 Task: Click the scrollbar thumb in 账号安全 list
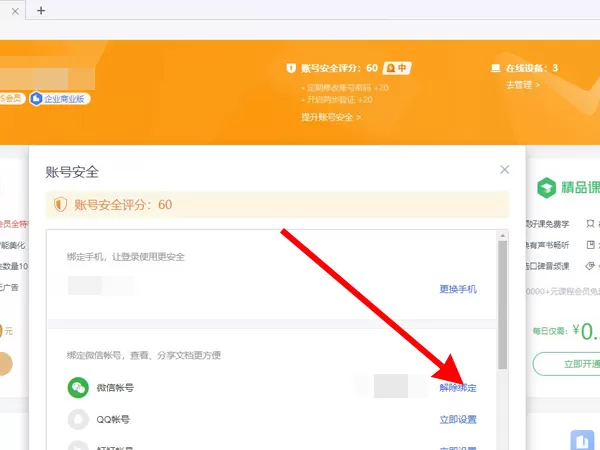point(502,305)
